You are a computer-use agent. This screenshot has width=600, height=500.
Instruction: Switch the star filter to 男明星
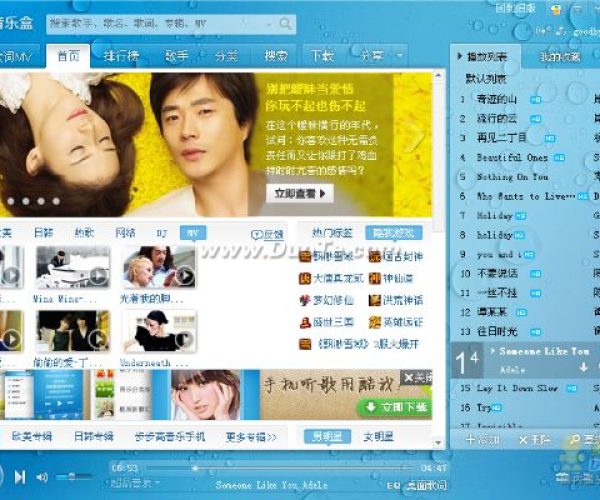(x=327, y=436)
